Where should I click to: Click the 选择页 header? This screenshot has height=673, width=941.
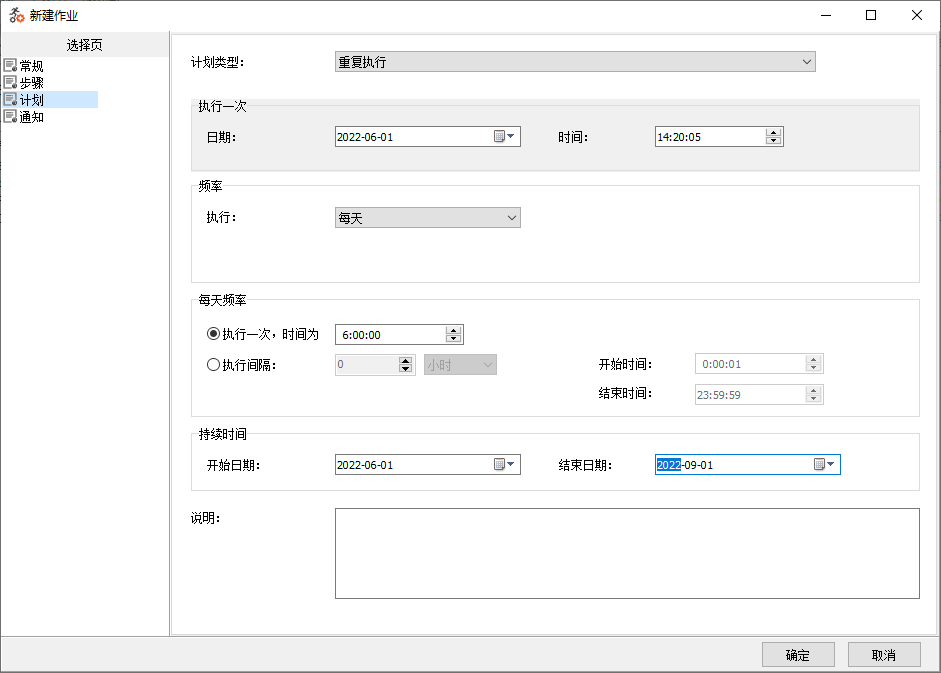(x=85, y=45)
